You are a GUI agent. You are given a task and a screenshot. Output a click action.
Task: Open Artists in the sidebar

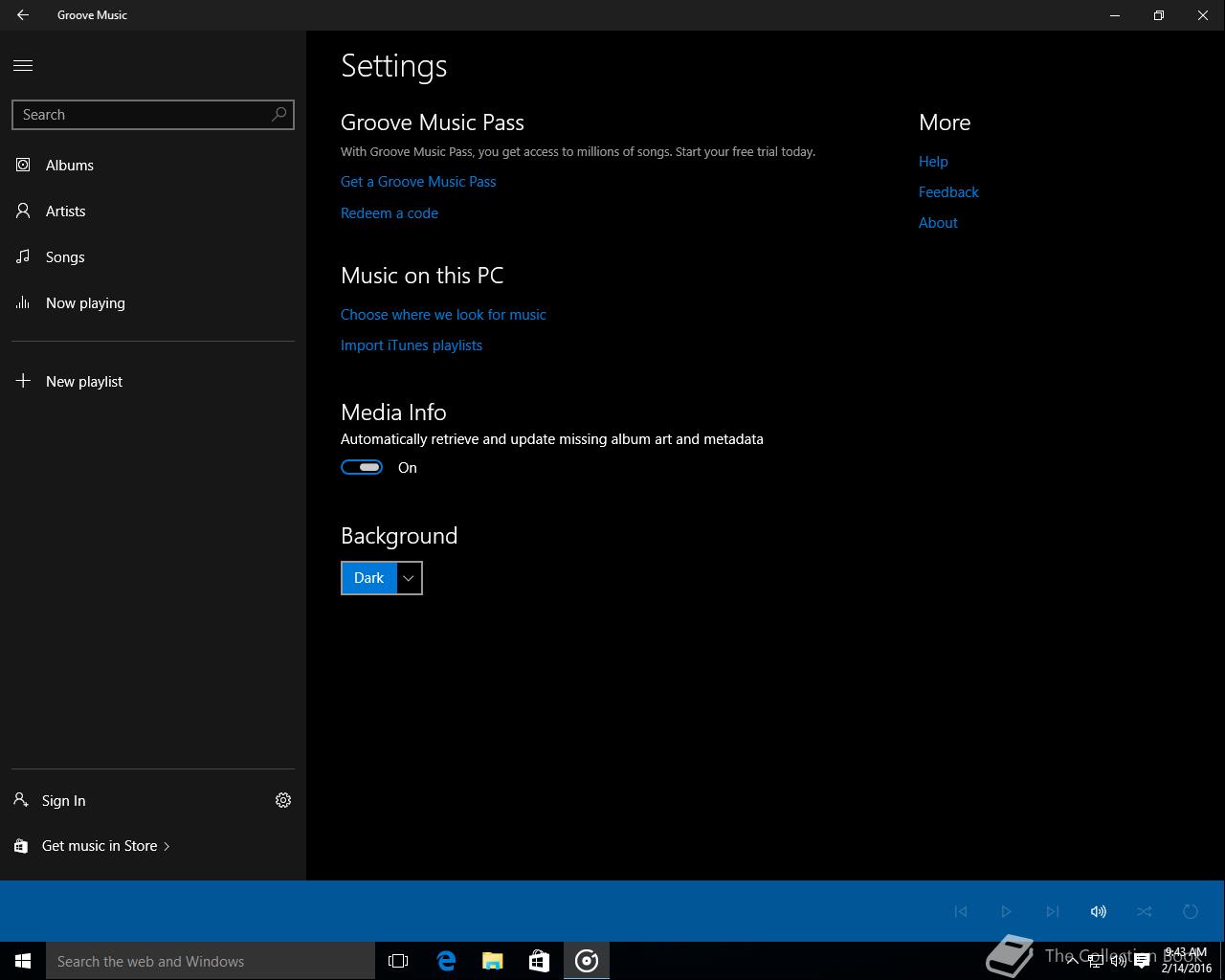[x=153, y=211]
